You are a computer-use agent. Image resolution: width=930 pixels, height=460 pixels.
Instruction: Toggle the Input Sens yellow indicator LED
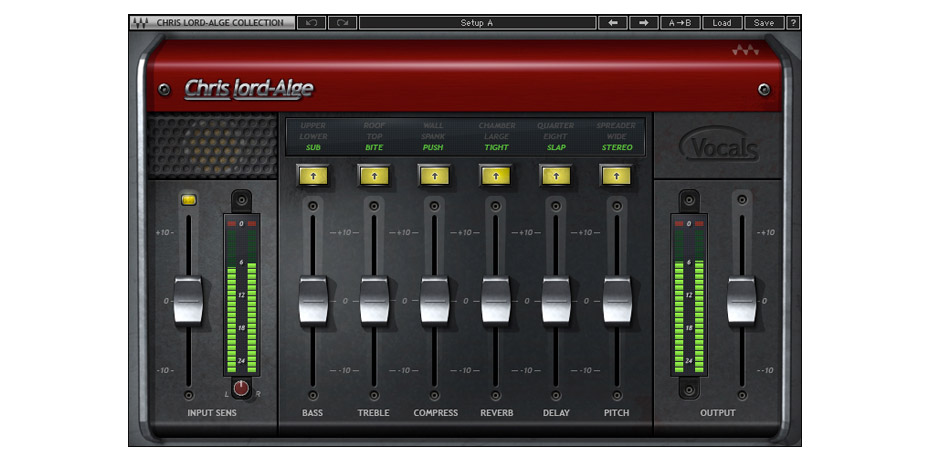point(188,200)
